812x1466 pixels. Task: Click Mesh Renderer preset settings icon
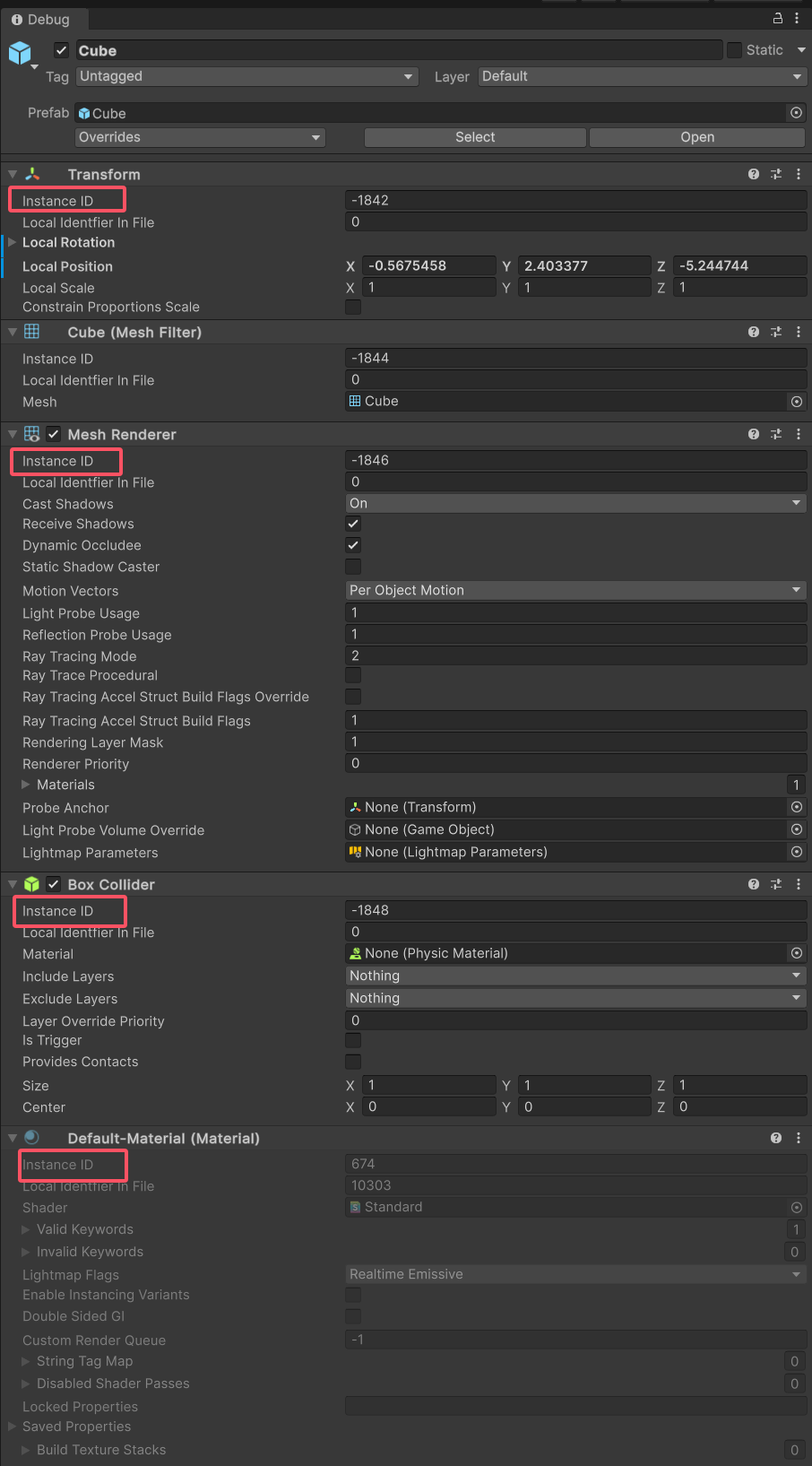click(x=776, y=434)
